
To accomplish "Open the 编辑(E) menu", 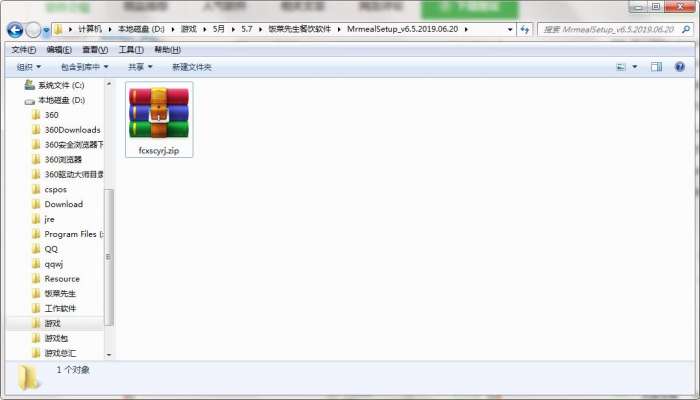I will click(x=59, y=50).
